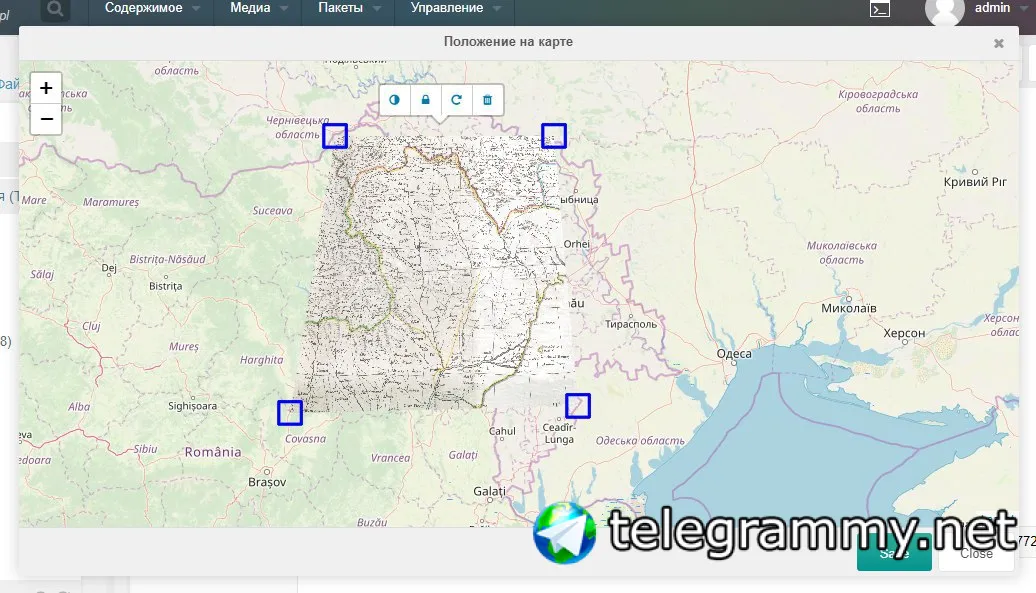The height and width of the screenshot is (593, 1036).
Task: Select top-right overlay corner handle
Action: [554, 136]
